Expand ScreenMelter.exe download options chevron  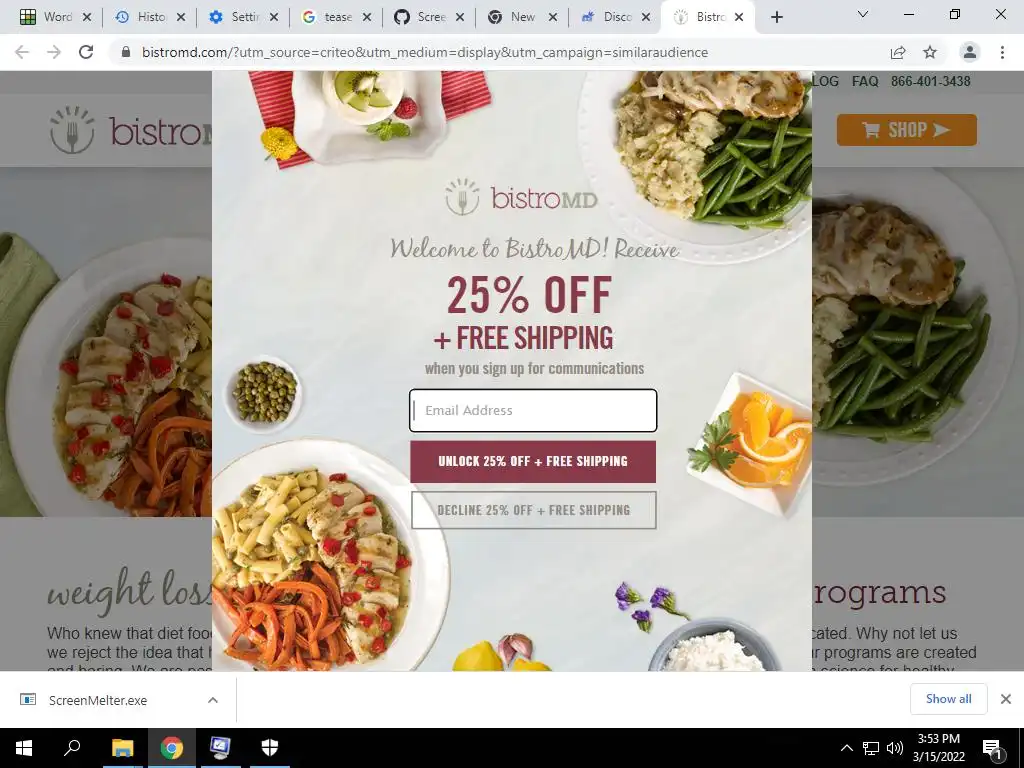(212, 700)
